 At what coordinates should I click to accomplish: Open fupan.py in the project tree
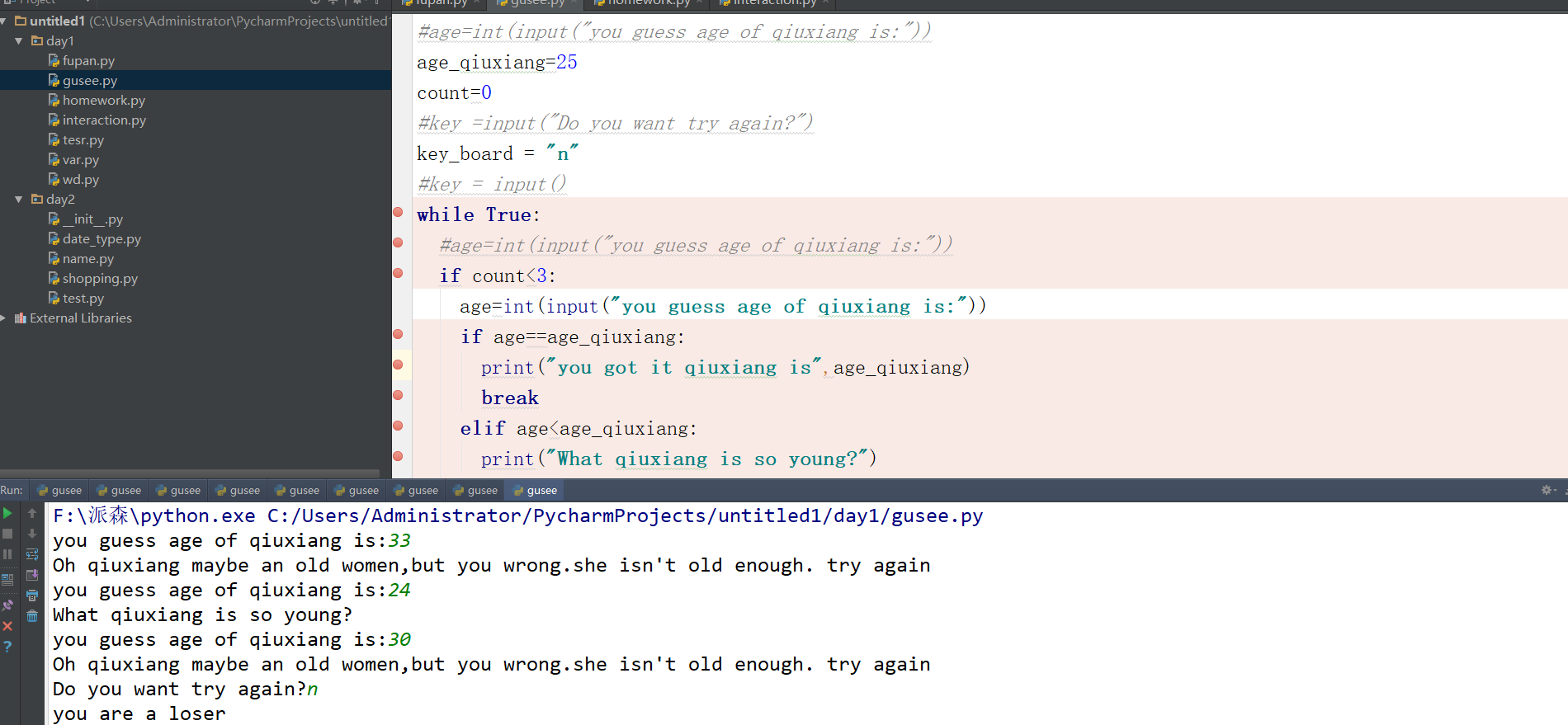click(88, 60)
